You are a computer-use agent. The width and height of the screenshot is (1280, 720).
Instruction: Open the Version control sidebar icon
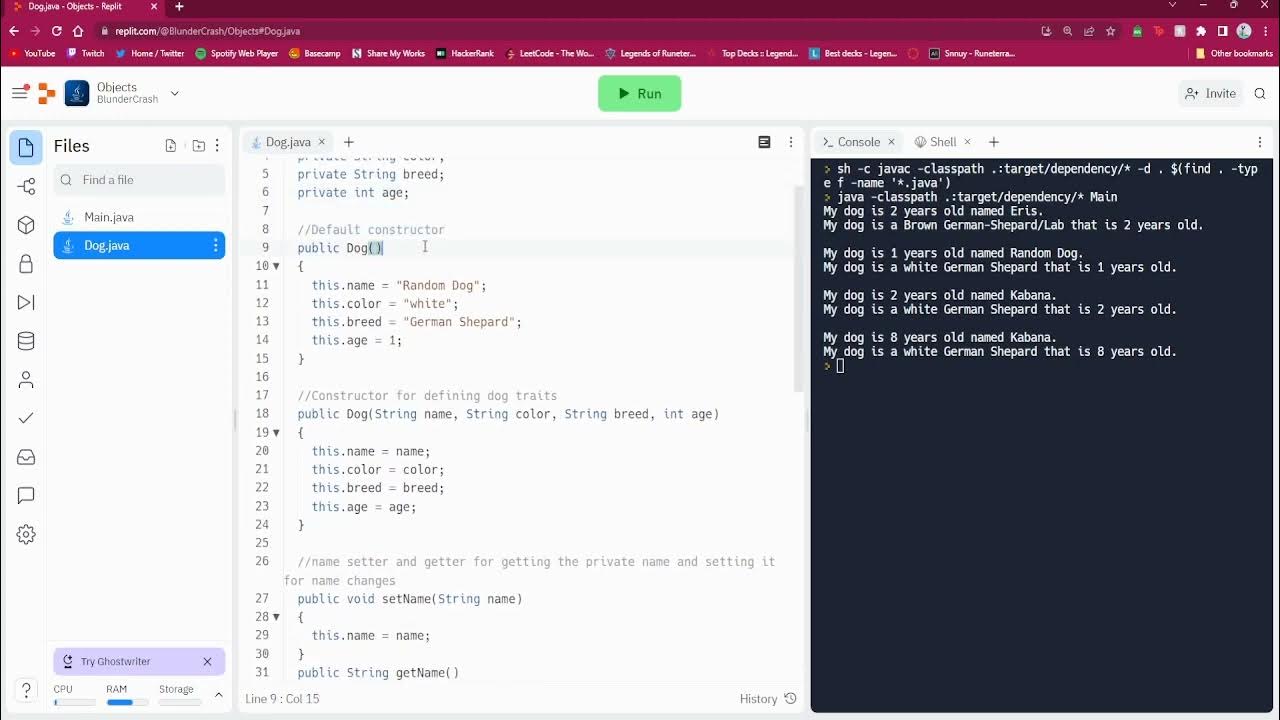point(26,186)
